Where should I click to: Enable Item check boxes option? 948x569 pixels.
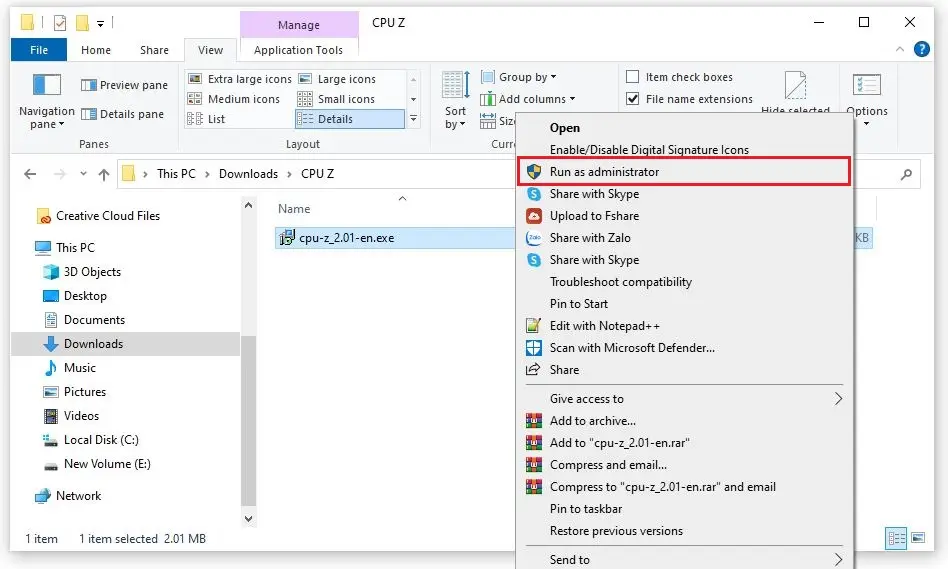pos(633,77)
